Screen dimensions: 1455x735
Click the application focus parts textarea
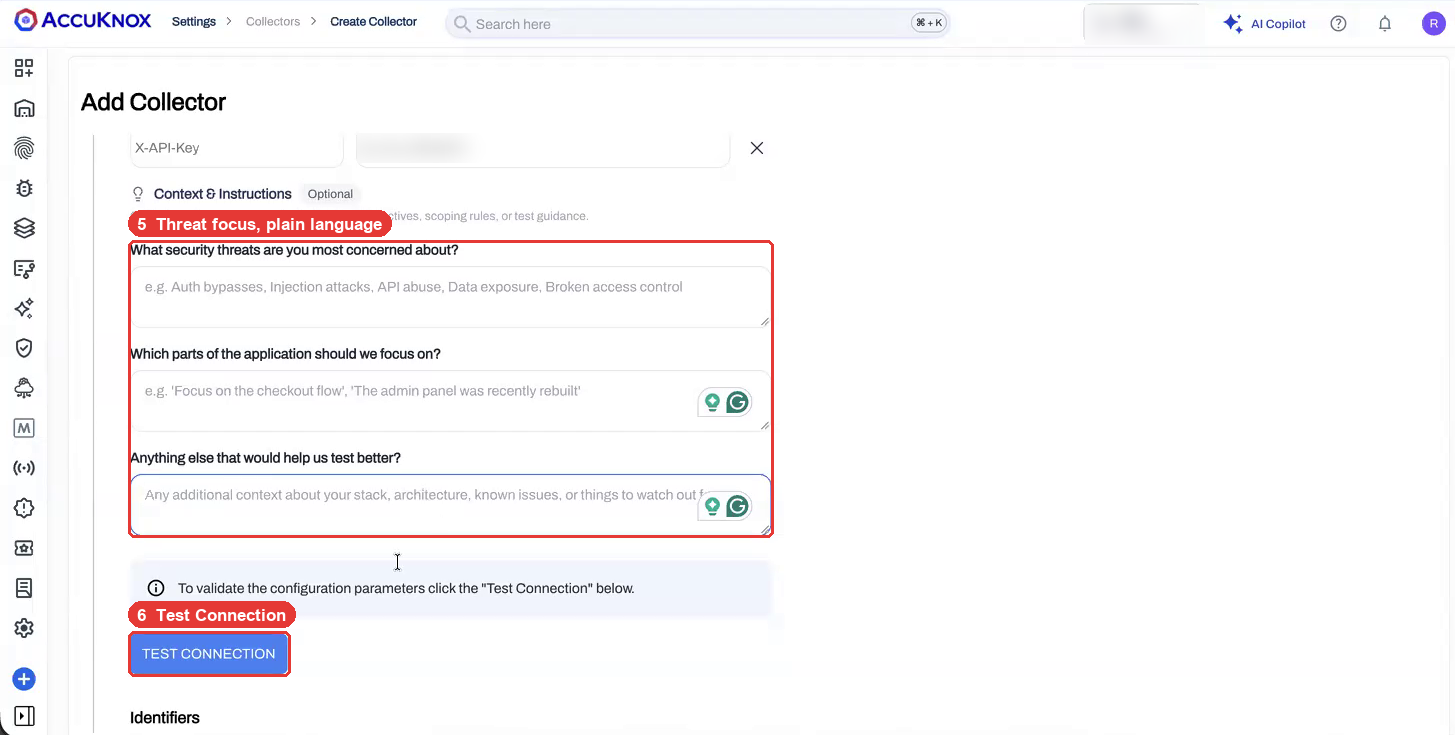450,400
